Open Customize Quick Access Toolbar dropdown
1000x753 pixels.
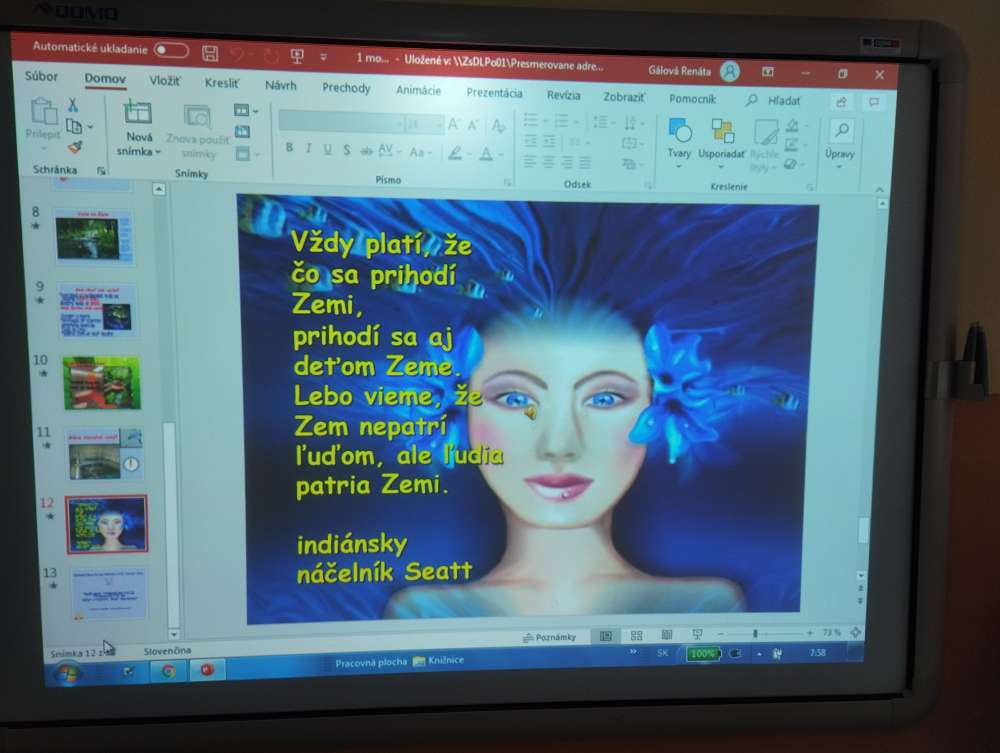pyautogui.click(x=323, y=57)
